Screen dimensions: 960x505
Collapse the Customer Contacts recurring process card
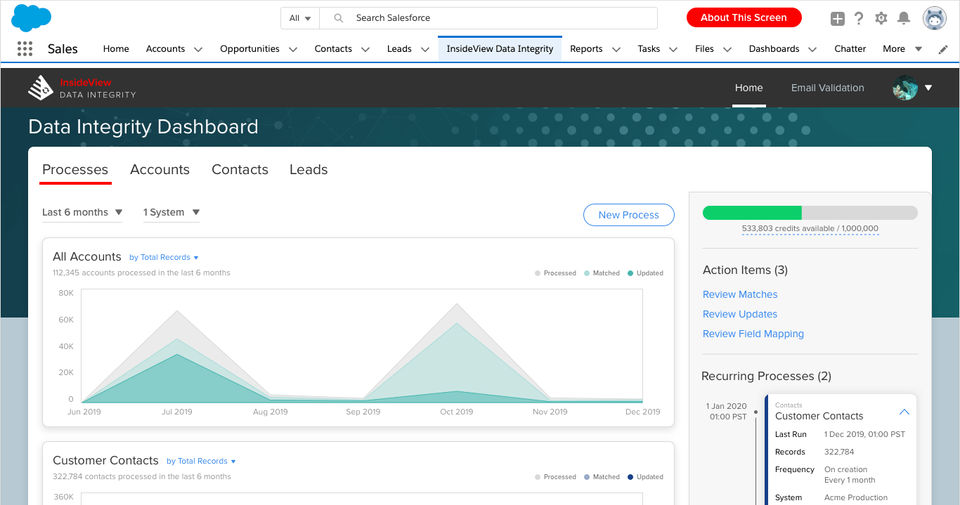904,412
